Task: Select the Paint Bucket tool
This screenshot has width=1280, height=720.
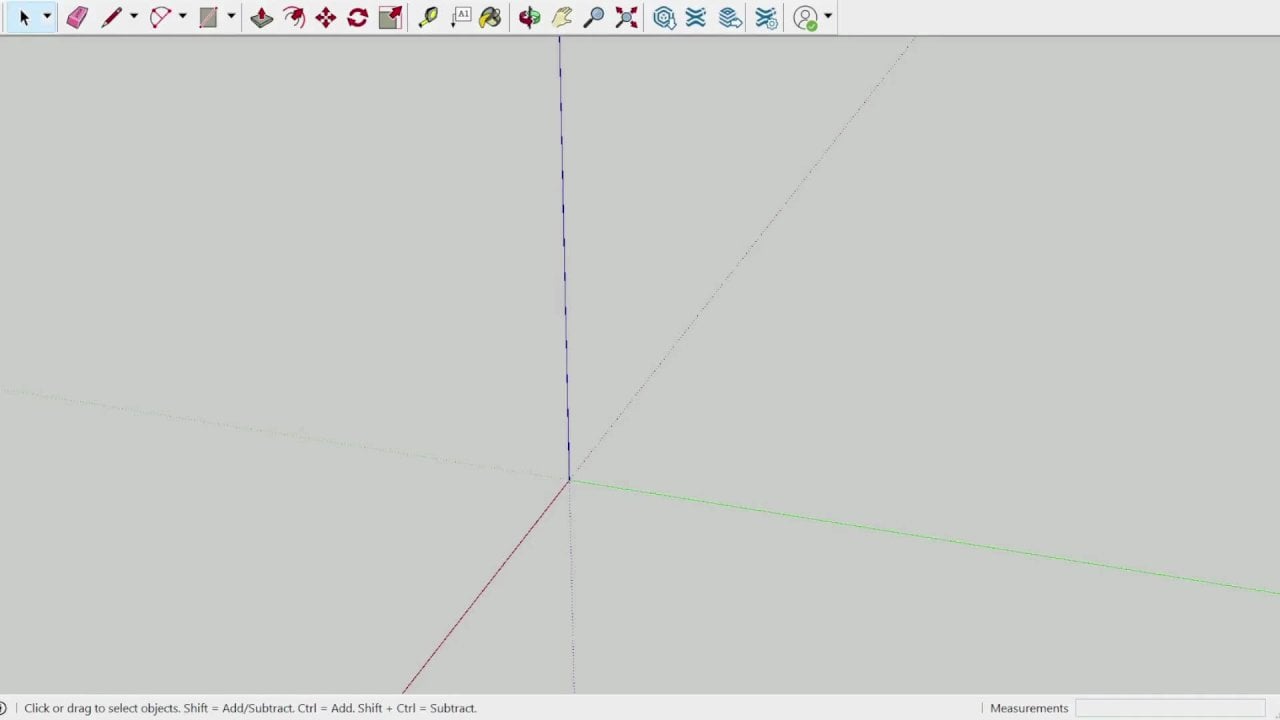Action: tap(490, 17)
